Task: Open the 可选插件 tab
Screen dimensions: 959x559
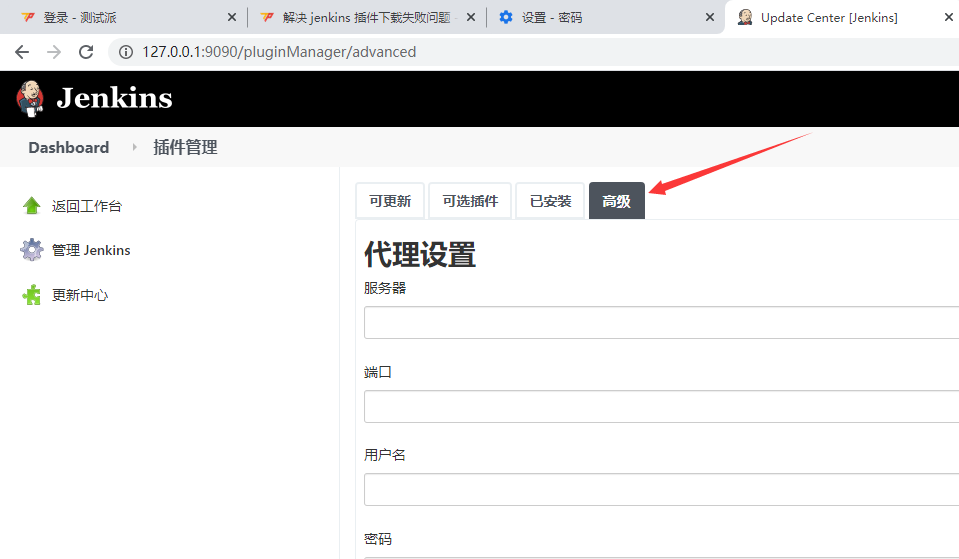Action: click(470, 201)
